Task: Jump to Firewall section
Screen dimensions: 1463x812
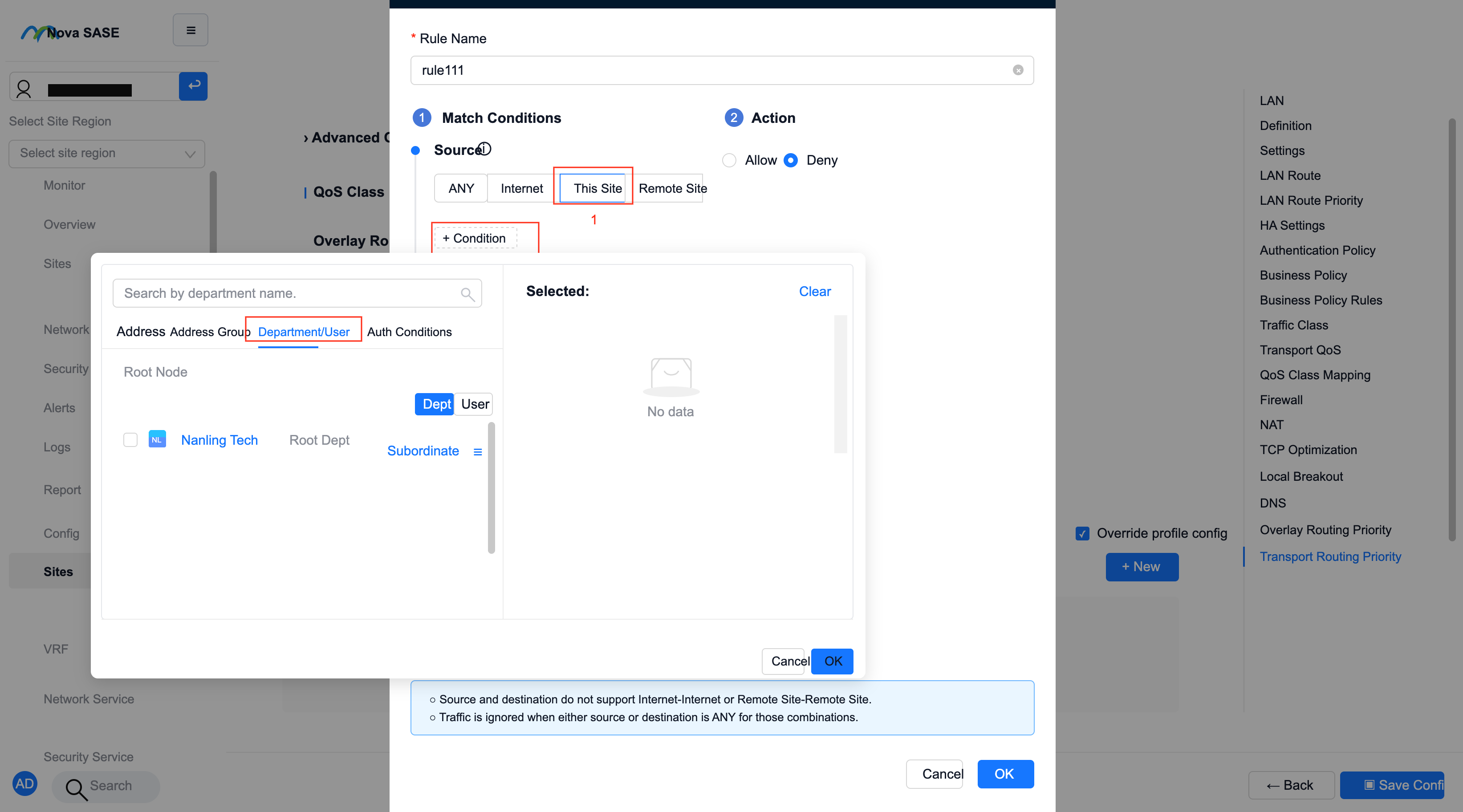Action: (x=1281, y=400)
